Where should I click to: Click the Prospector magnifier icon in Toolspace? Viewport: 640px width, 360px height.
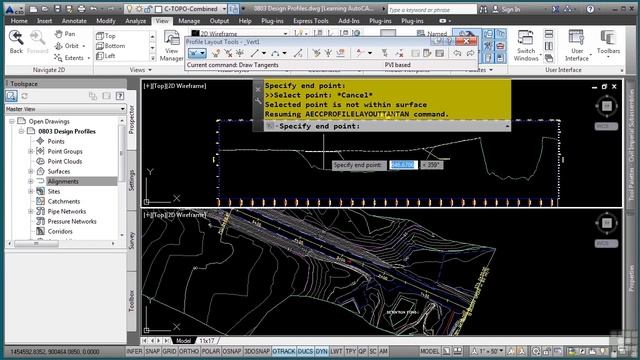[x=11, y=96]
